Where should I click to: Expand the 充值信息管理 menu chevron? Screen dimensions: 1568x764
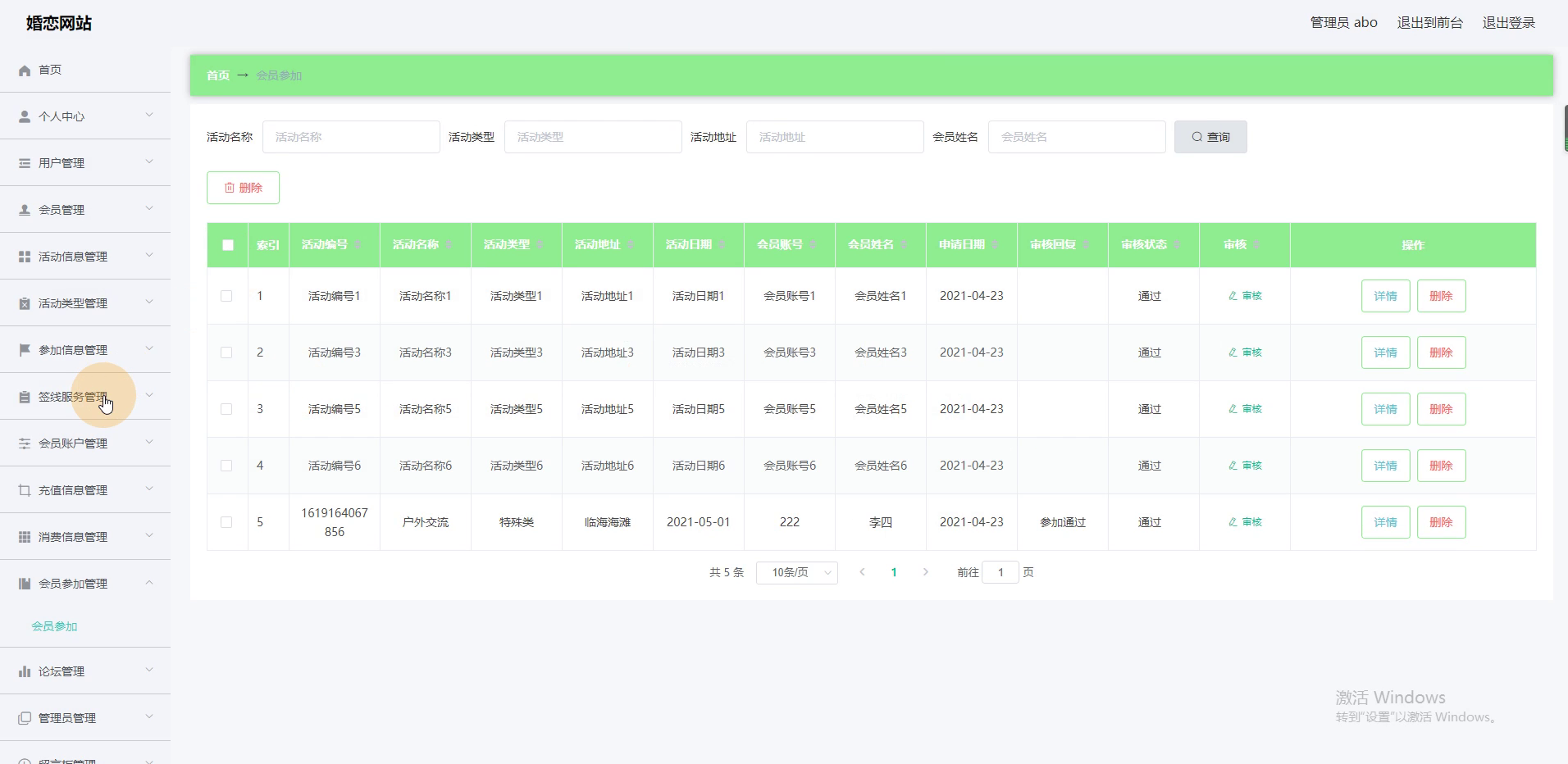[x=149, y=489]
